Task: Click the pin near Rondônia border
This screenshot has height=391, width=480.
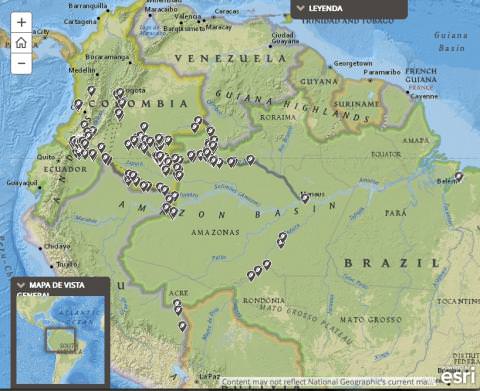Action: click(251, 276)
